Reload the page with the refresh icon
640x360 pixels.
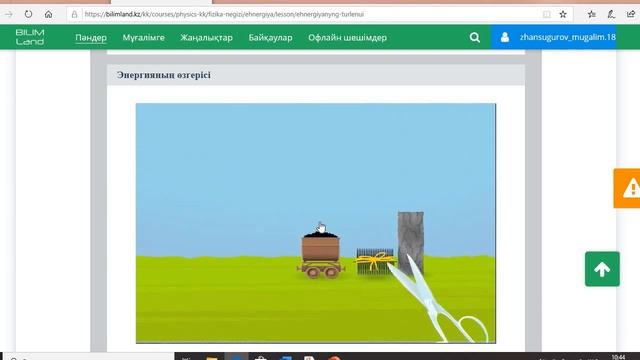coord(28,14)
